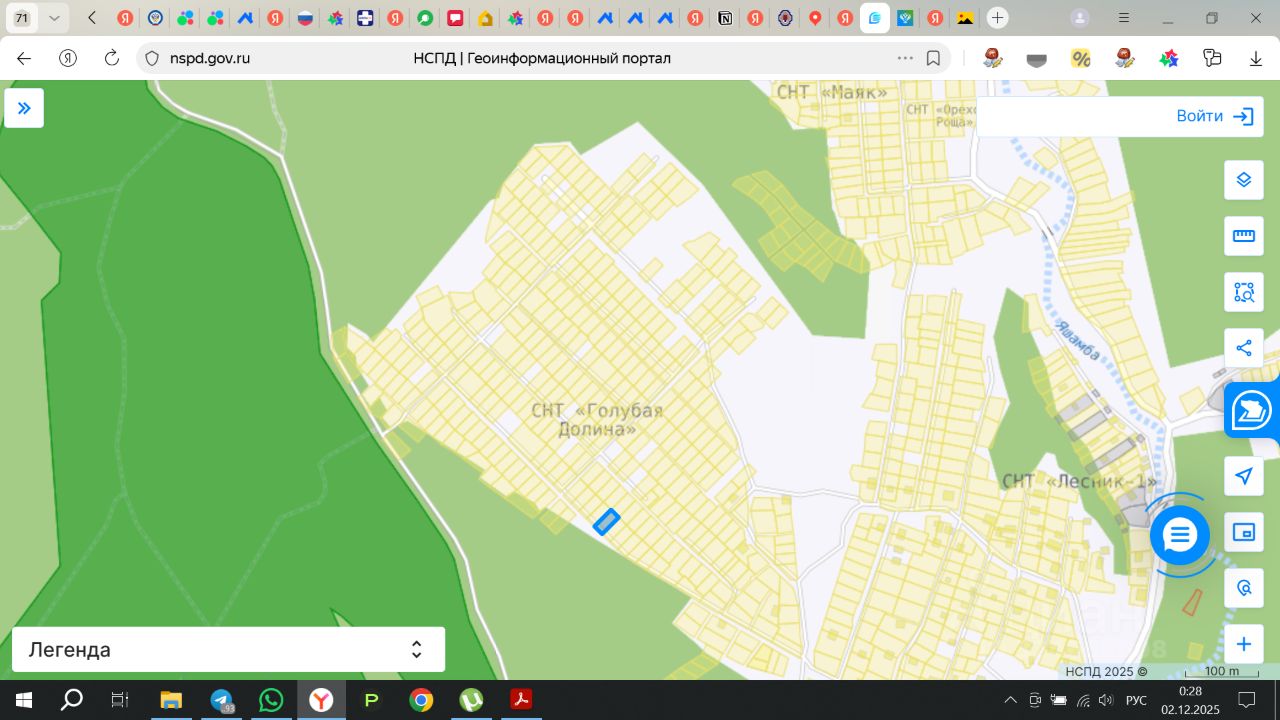
Task: Expand the left sidebar panel with double chevron
Action: pyautogui.click(x=24, y=108)
